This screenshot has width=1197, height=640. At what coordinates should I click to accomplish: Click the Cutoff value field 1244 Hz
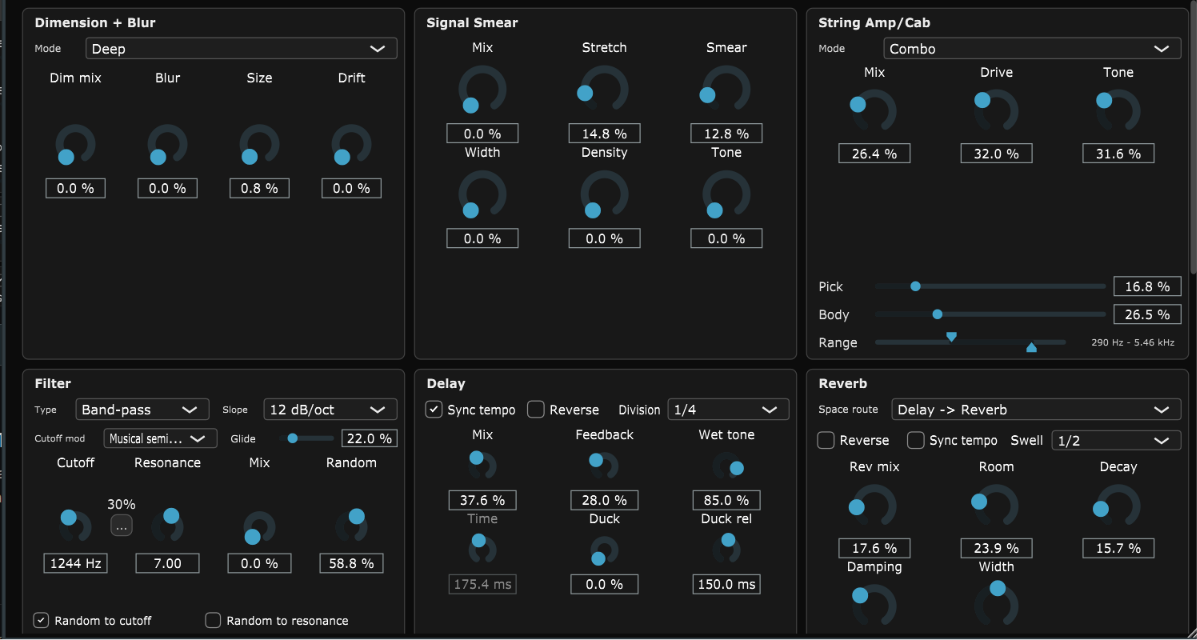(x=75, y=564)
